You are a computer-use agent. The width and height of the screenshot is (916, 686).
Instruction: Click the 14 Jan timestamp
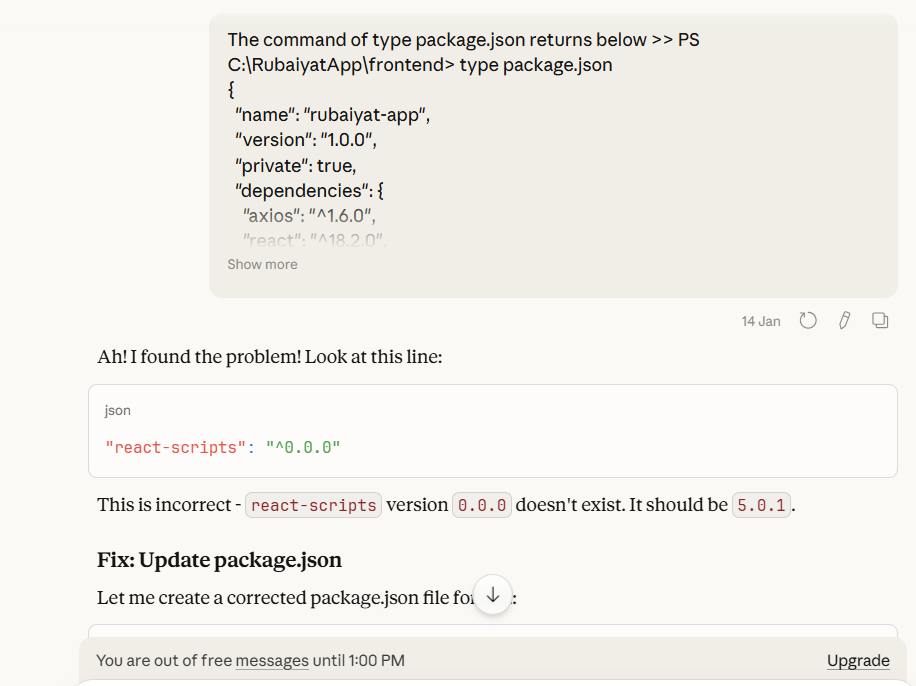click(761, 321)
